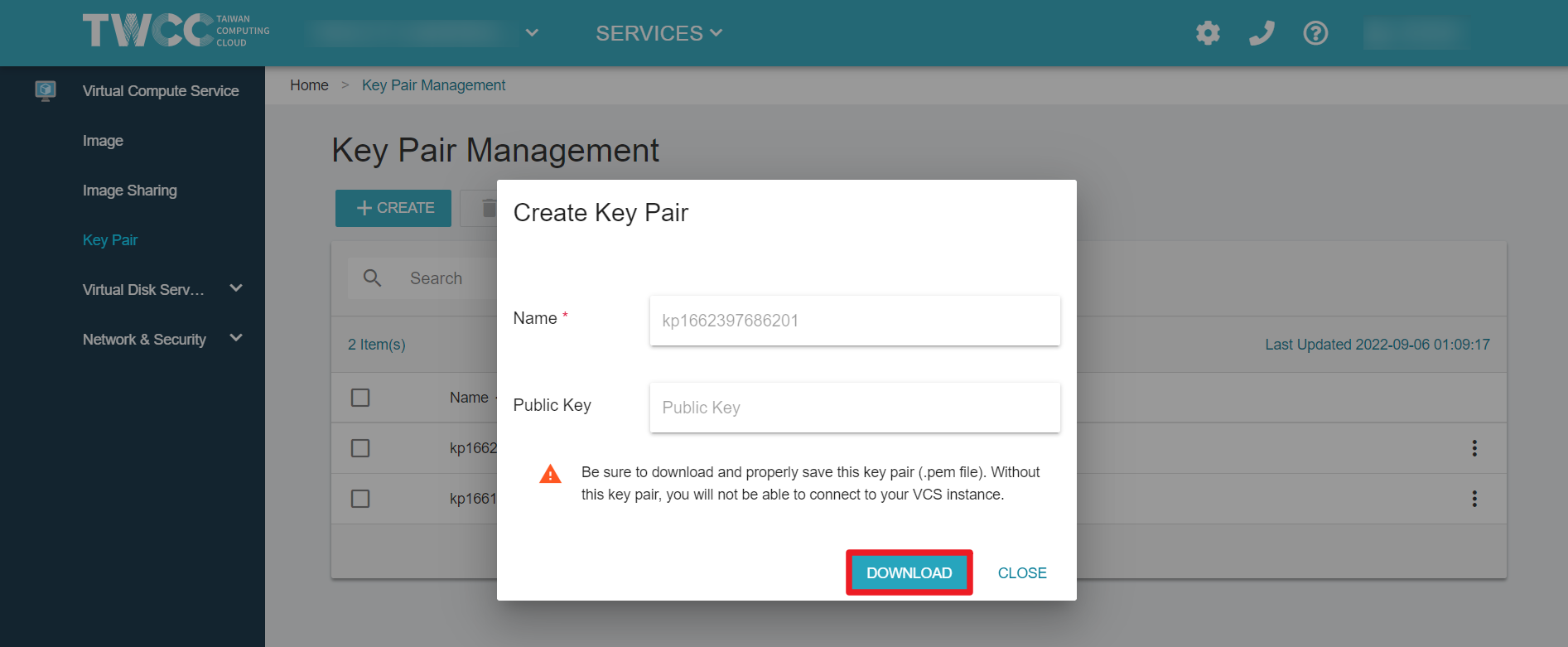Screen dimensions: 1568x647
Task: Open the SERVICES dropdown
Action: point(659,33)
